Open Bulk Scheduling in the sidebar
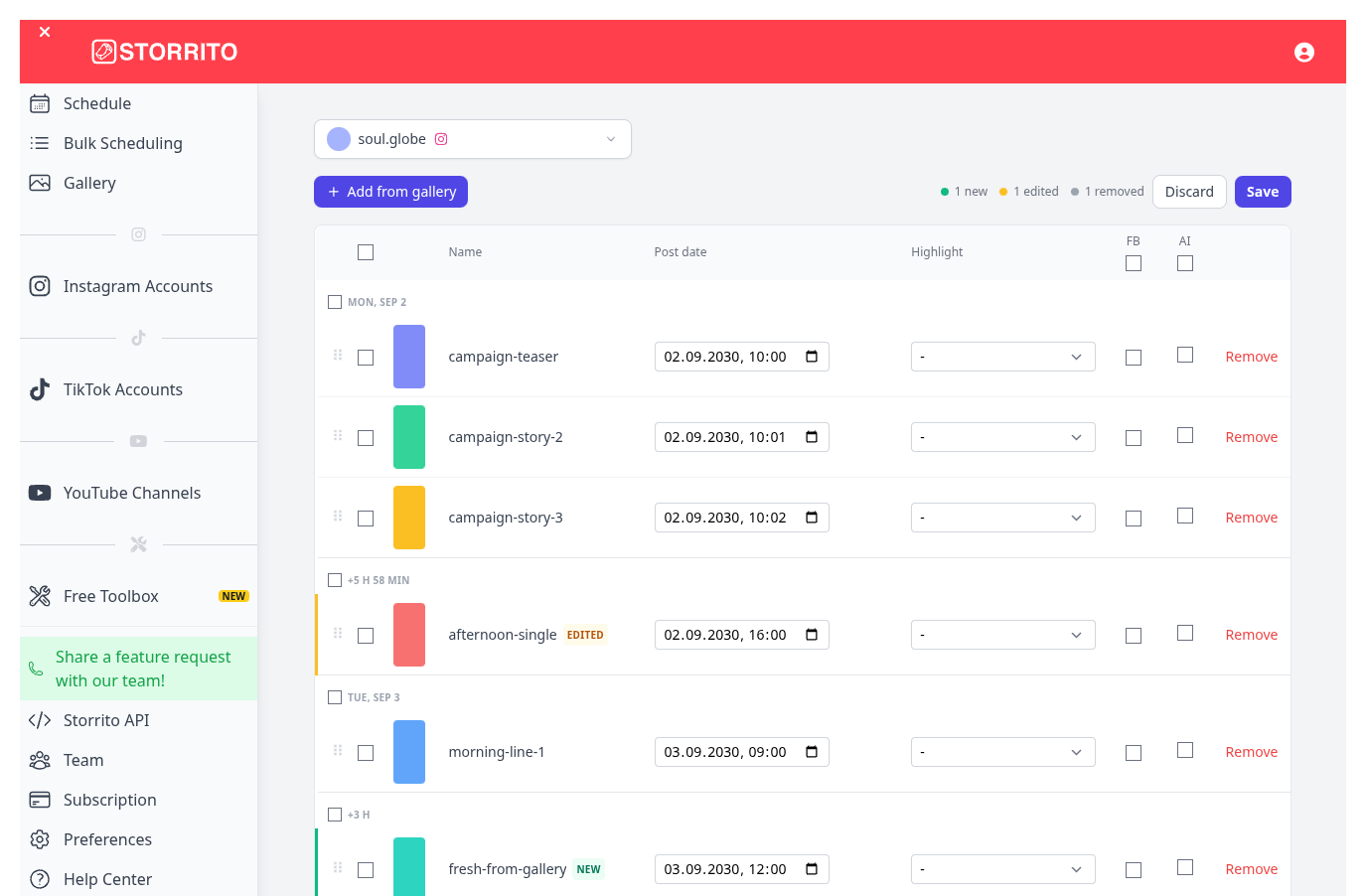The image size is (1366, 896). pos(139,143)
